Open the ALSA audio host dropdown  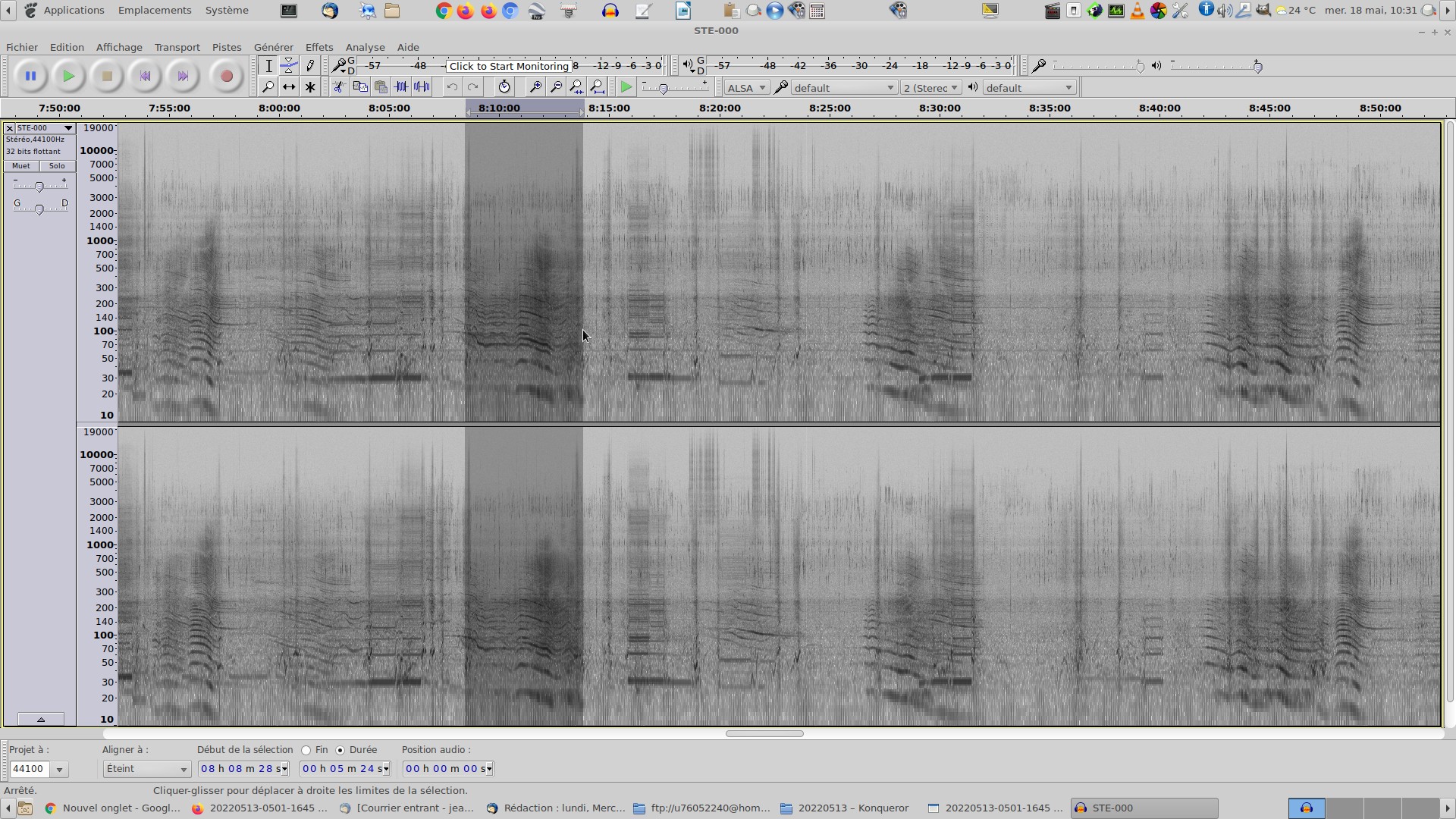[746, 88]
